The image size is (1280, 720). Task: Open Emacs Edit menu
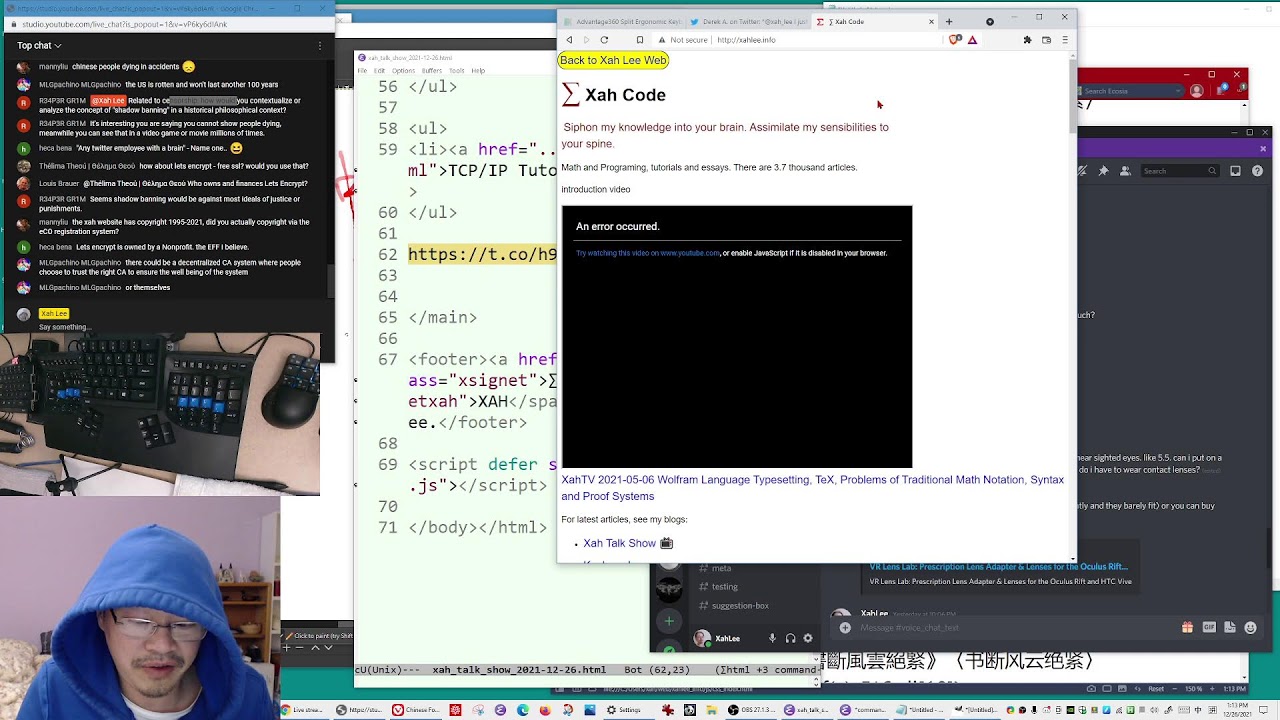click(x=379, y=71)
